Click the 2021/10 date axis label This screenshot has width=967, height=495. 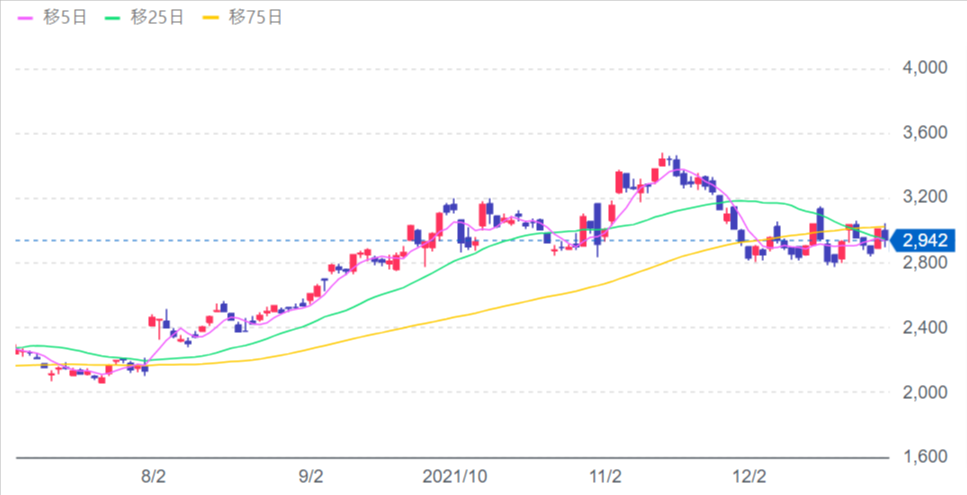(x=456, y=477)
